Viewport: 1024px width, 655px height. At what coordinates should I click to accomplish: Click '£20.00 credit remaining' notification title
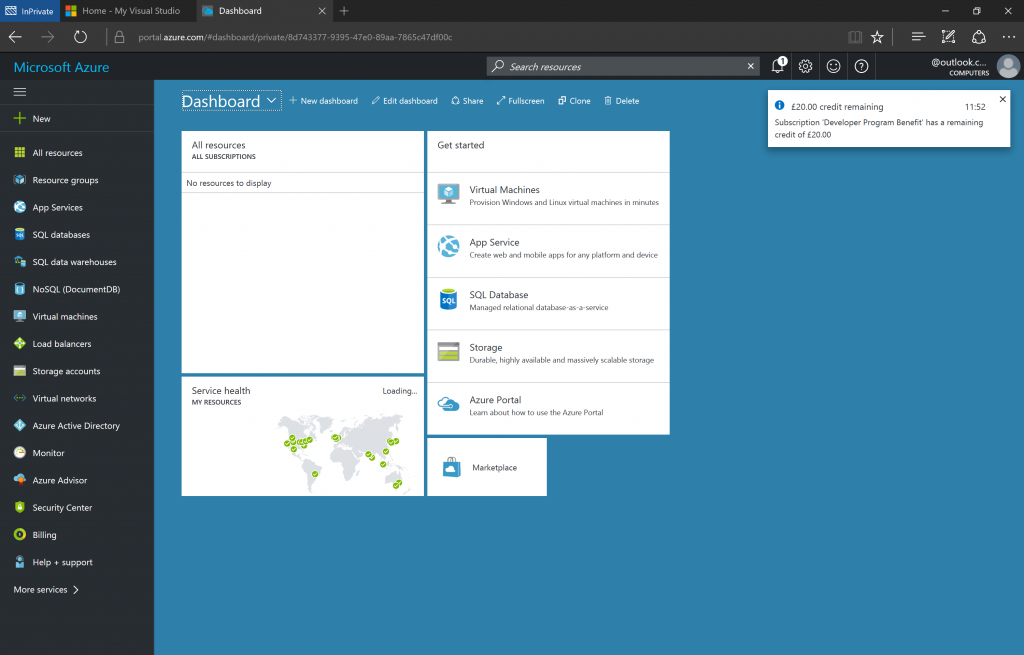837,106
